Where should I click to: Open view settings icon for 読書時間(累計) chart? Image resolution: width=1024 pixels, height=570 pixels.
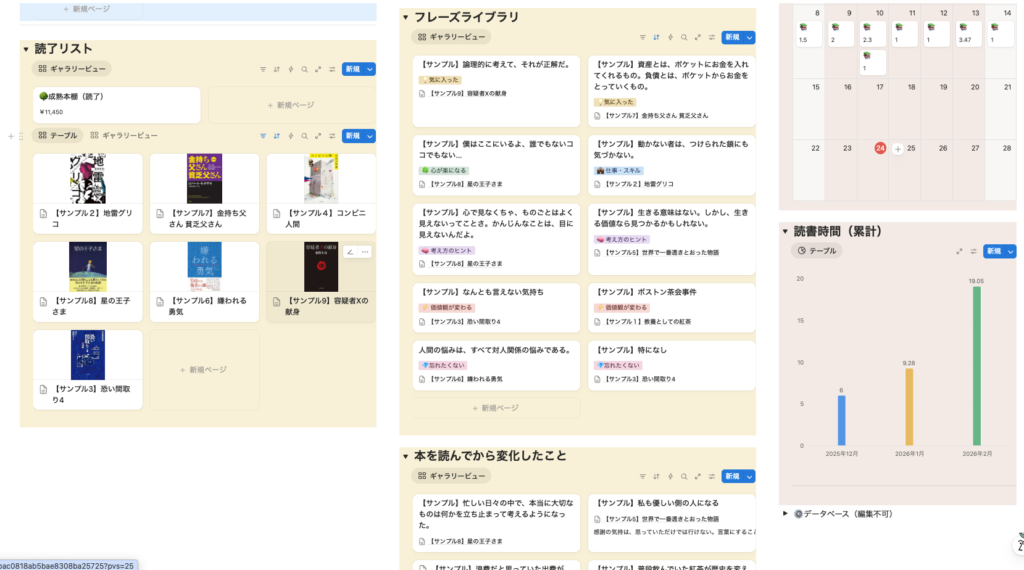coord(973,251)
